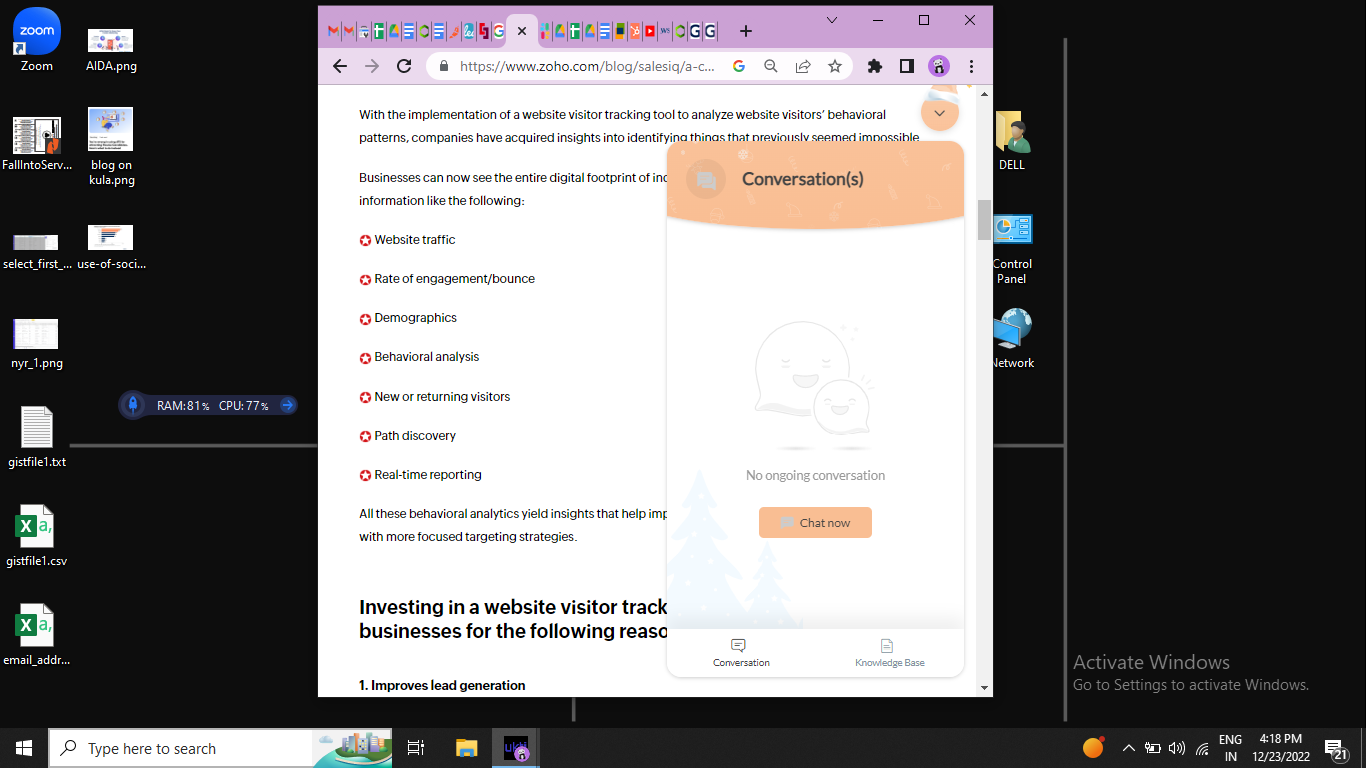Select the gistfile1.csv desktop file
Screen dimensions: 1366x768
click(x=37, y=536)
